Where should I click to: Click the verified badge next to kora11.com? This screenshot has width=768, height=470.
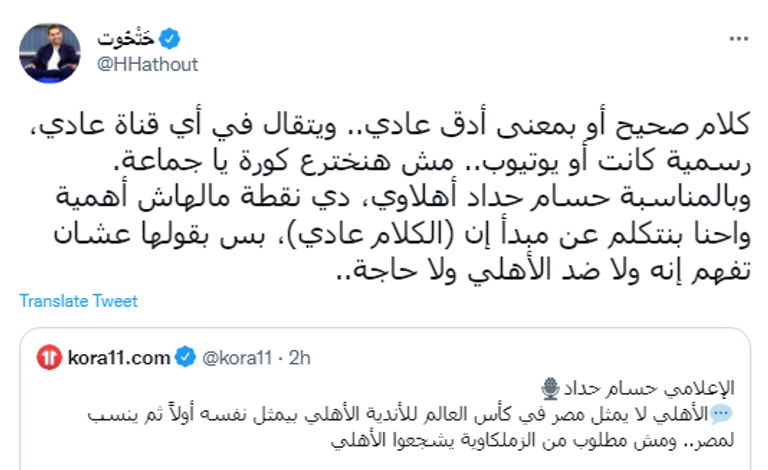(184, 355)
